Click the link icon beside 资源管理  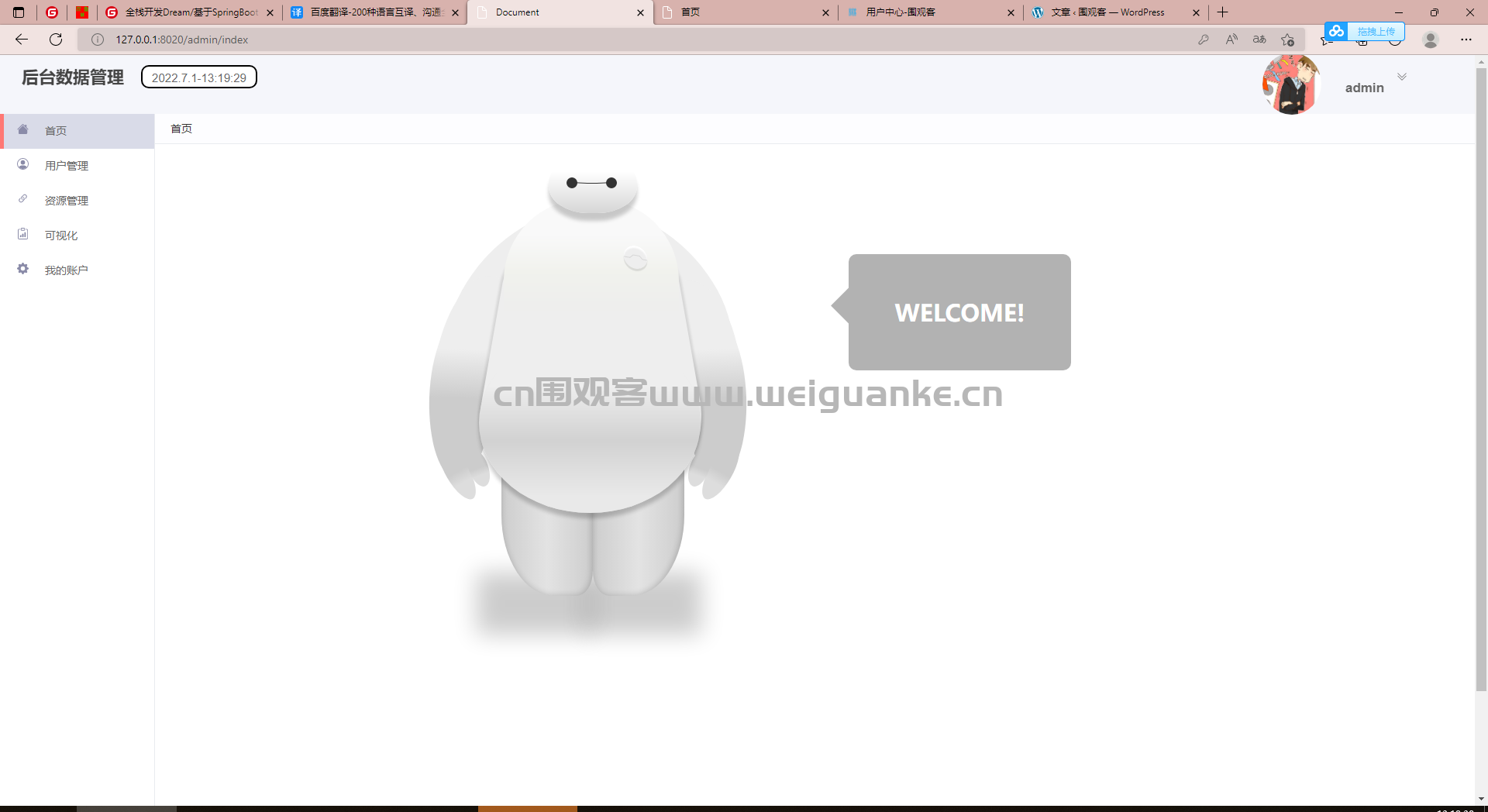pyautogui.click(x=23, y=199)
